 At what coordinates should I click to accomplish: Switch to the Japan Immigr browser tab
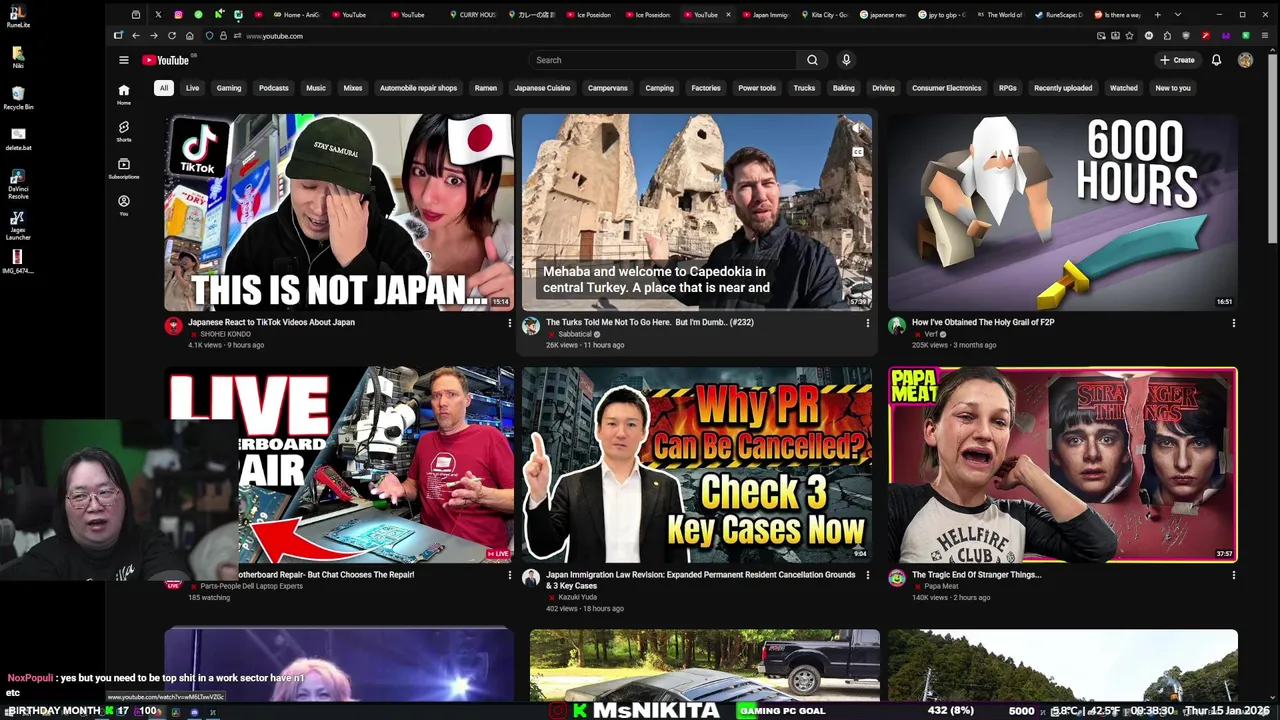tap(765, 15)
